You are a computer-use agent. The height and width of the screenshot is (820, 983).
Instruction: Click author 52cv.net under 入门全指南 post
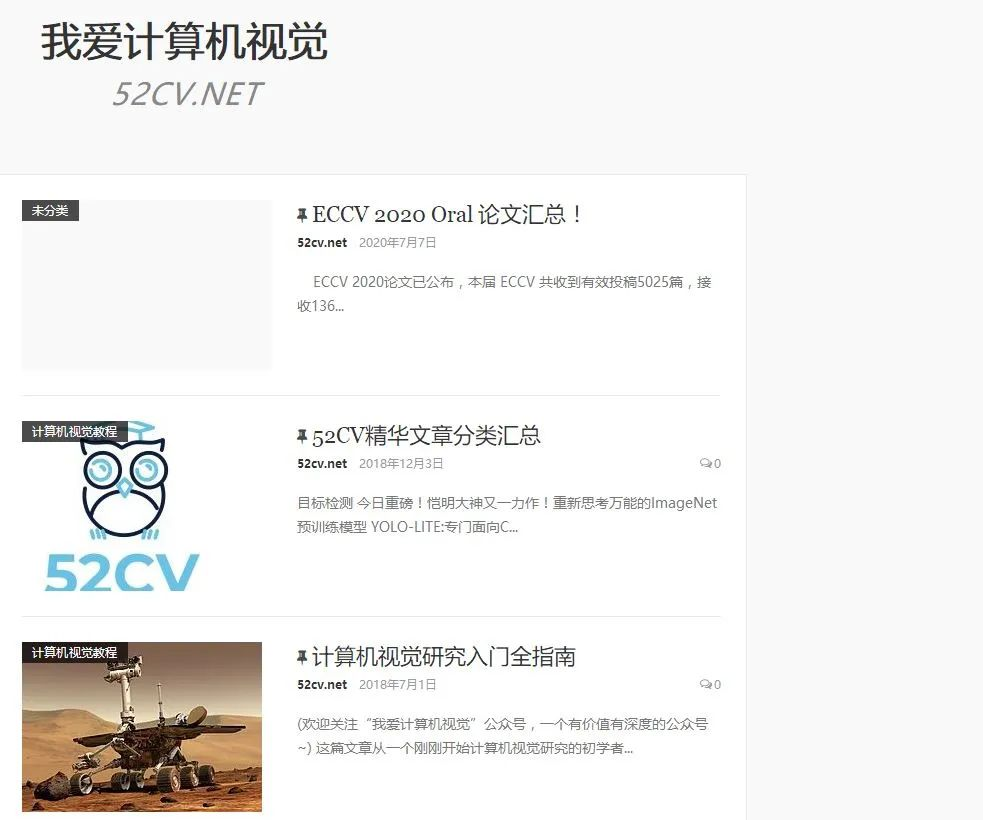[x=322, y=685]
